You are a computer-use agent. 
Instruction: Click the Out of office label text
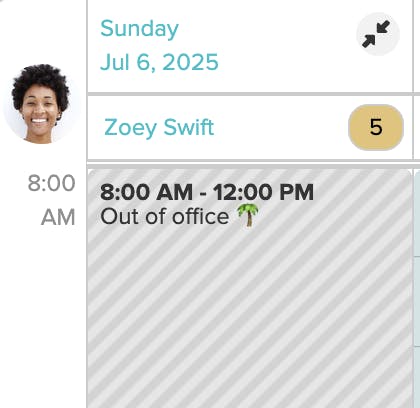[x=165, y=217]
